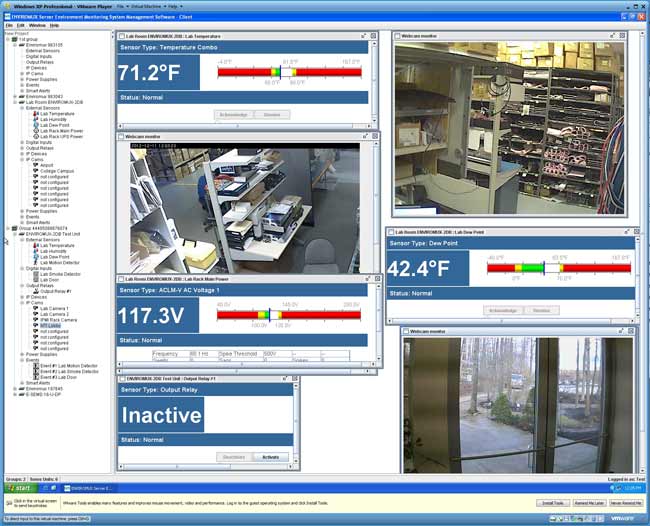Click the Activate button for Output Relay
This screenshot has height=526, width=650.
pos(270,457)
